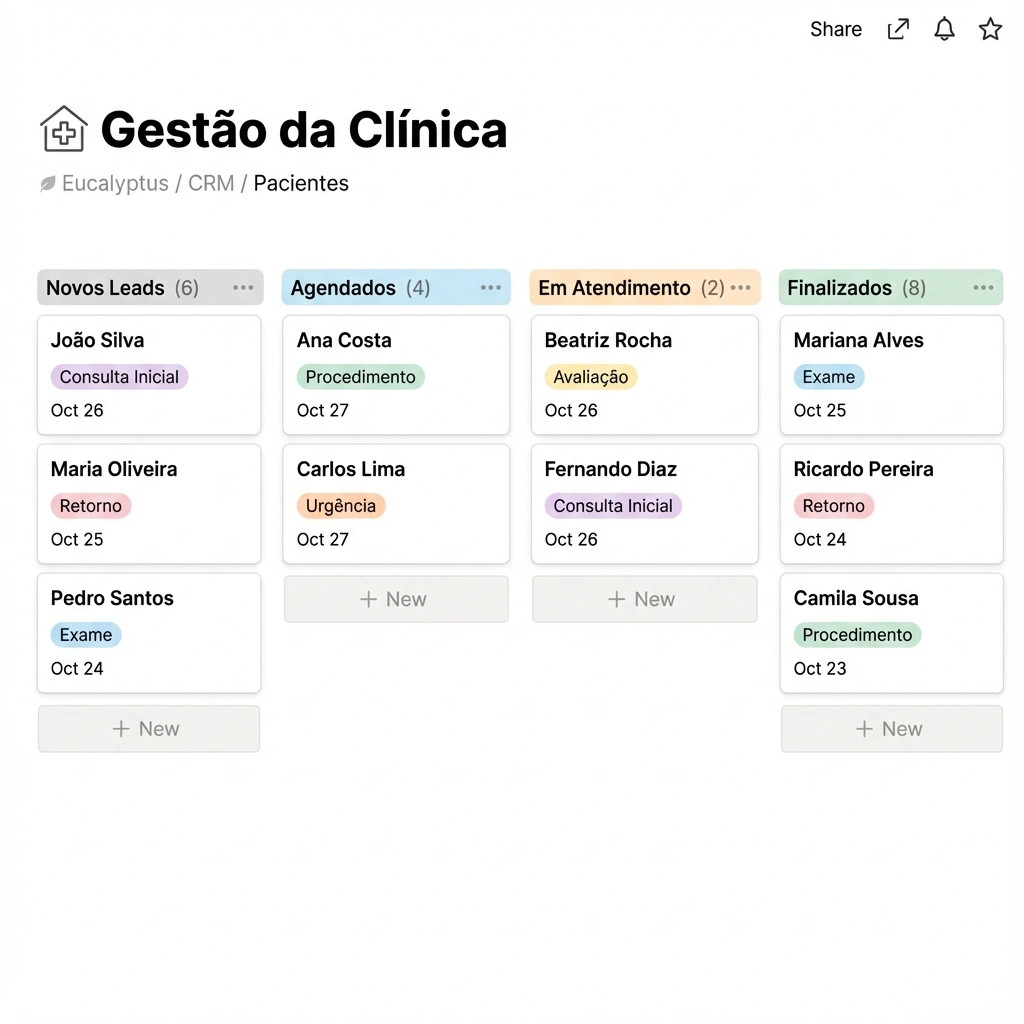The width and height of the screenshot is (1024, 1024).
Task: Favorite this page with star icon
Action: pyautogui.click(x=990, y=29)
